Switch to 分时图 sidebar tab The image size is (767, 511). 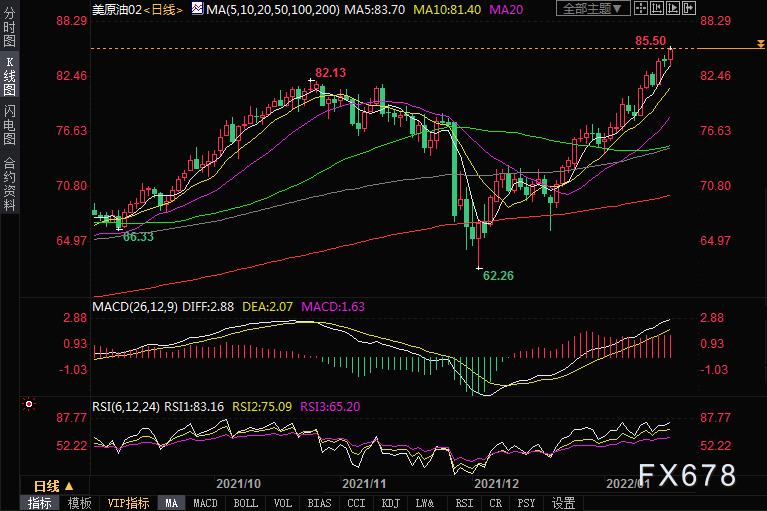(x=9, y=26)
